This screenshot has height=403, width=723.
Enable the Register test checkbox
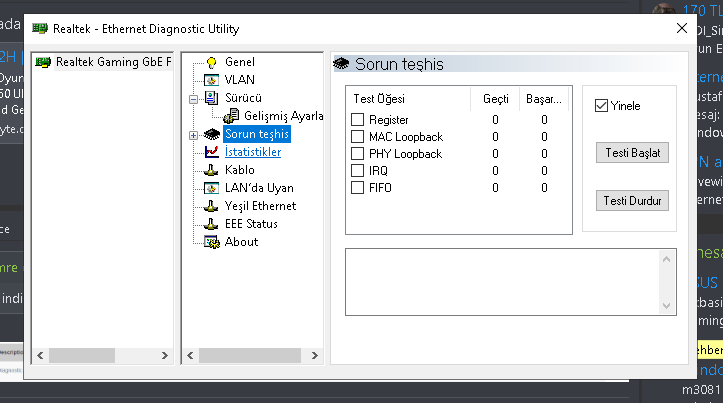click(357, 120)
